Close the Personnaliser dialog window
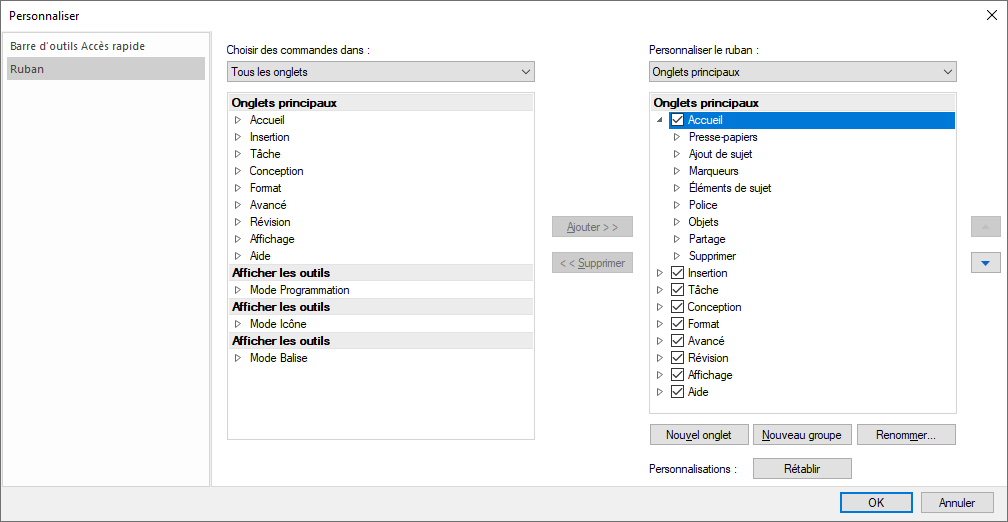 tap(991, 14)
